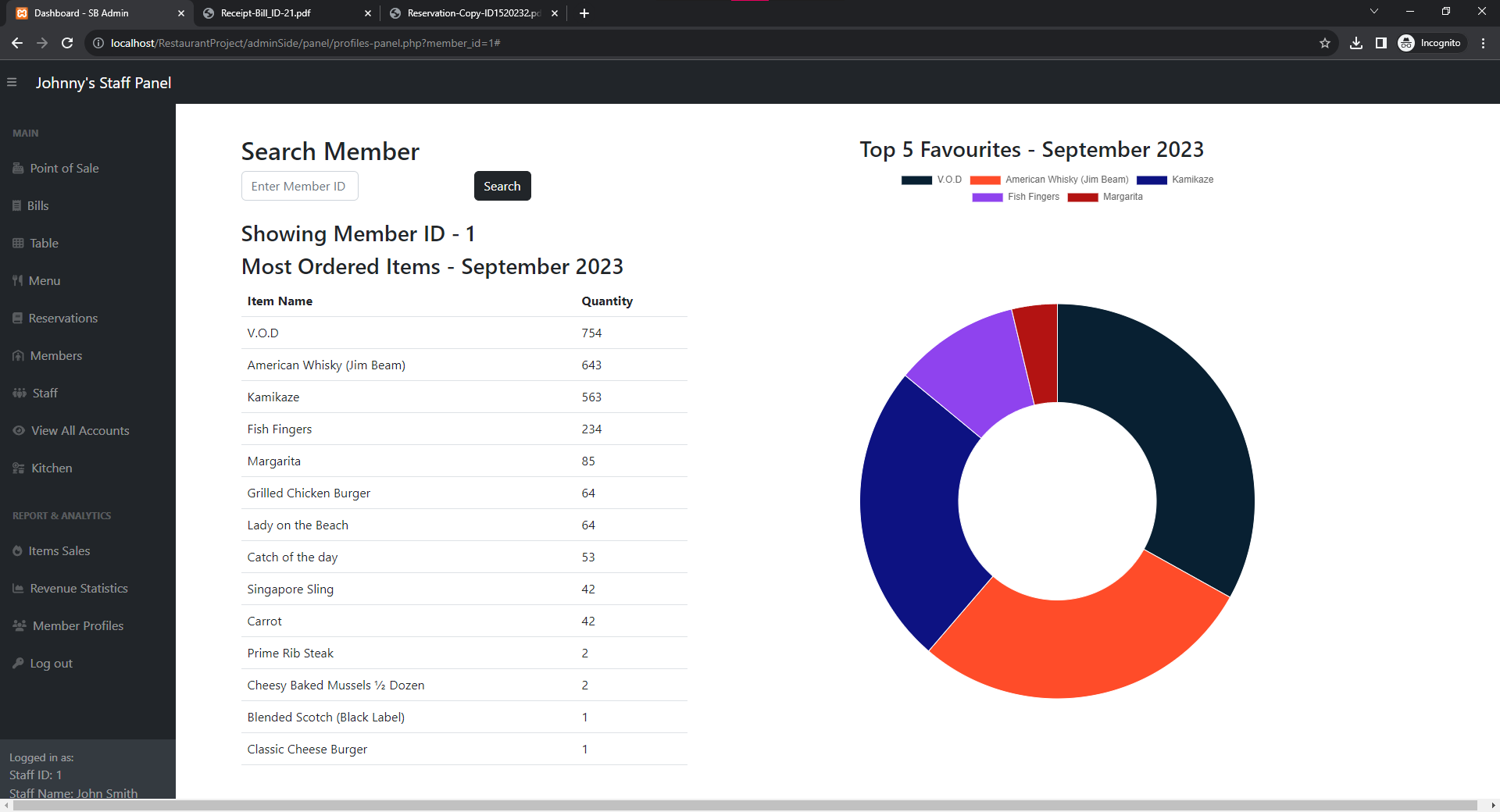Switch to Receipt-Bill_ID-21.pdf tab
Screen dimensions: 1500x812
(x=266, y=13)
